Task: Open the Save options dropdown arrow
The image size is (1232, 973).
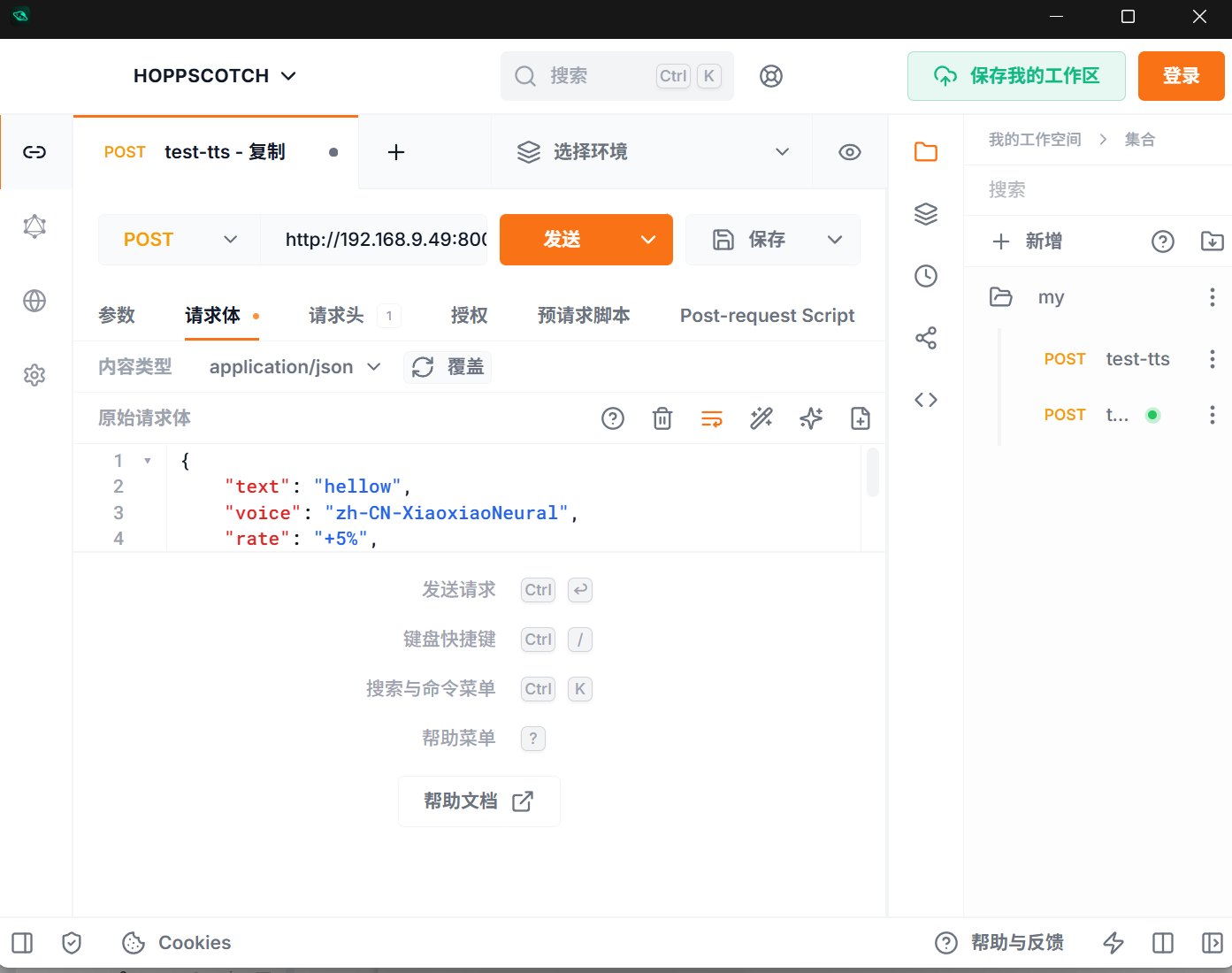Action: pyautogui.click(x=835, y=240)
